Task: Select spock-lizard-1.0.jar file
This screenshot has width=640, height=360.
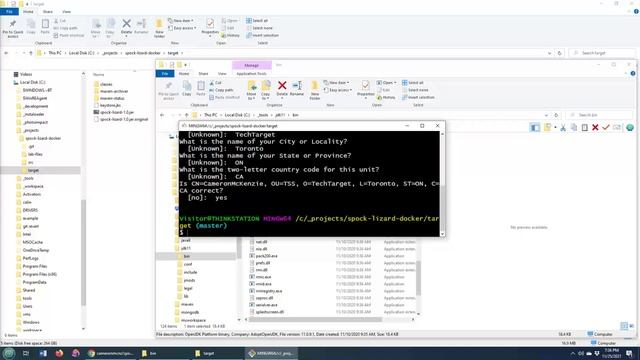Action: [x=117, y=112]
